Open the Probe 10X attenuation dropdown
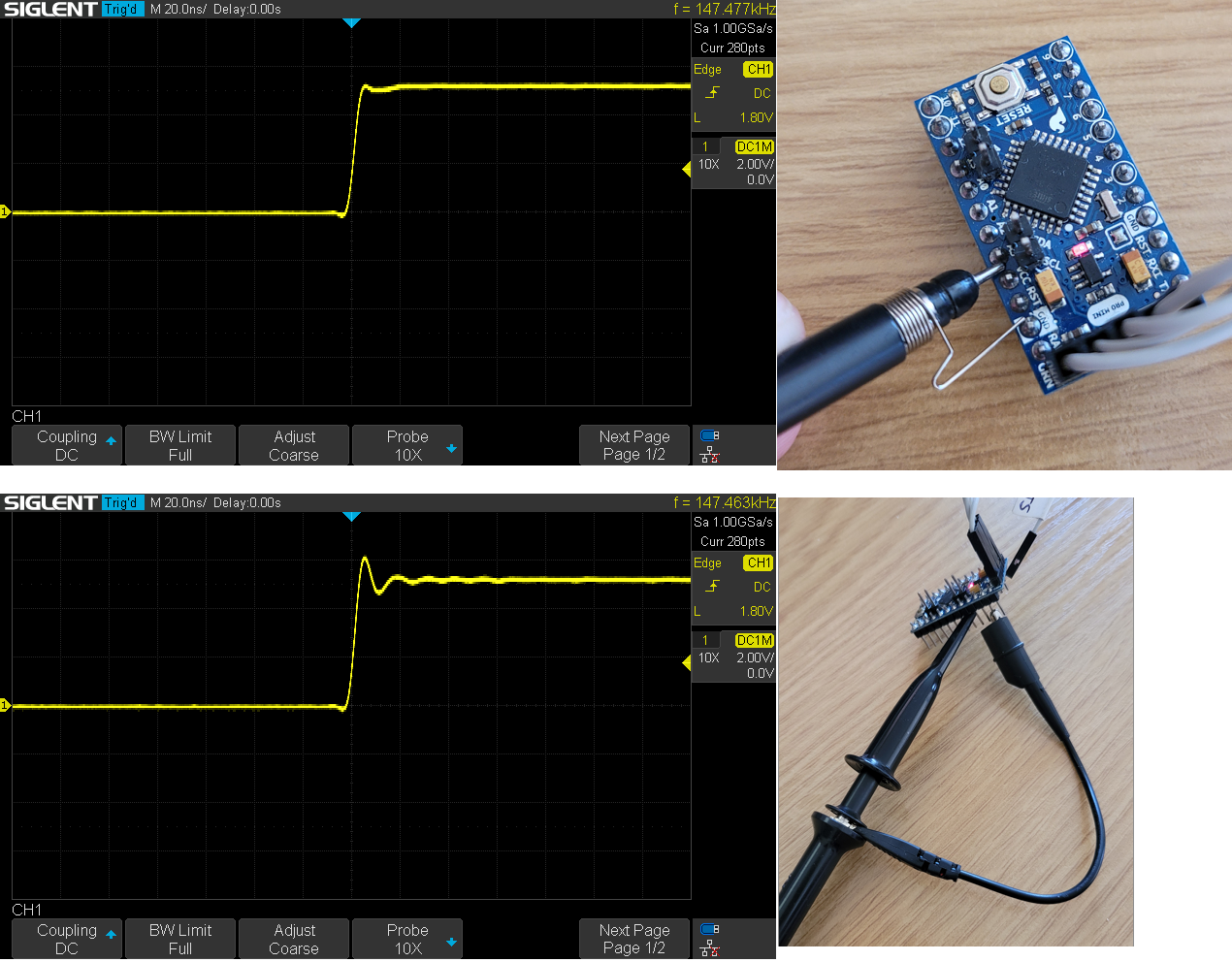1232x962 pixels. tap(406, 444)
